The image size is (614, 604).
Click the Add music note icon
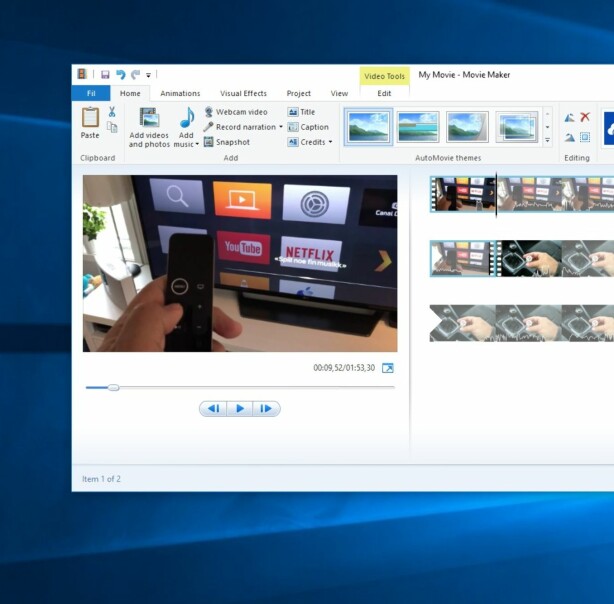(x=186, y=118)
